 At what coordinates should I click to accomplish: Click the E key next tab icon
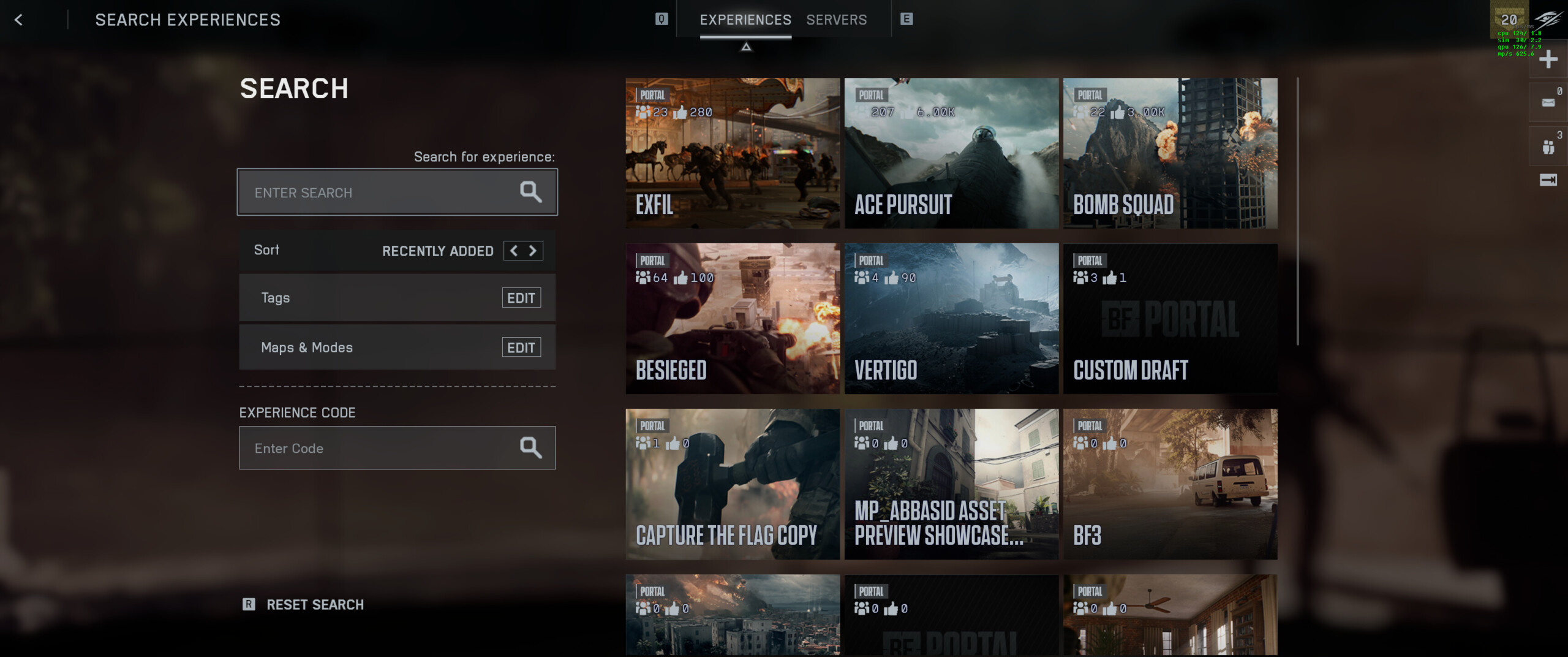point(907,19)
